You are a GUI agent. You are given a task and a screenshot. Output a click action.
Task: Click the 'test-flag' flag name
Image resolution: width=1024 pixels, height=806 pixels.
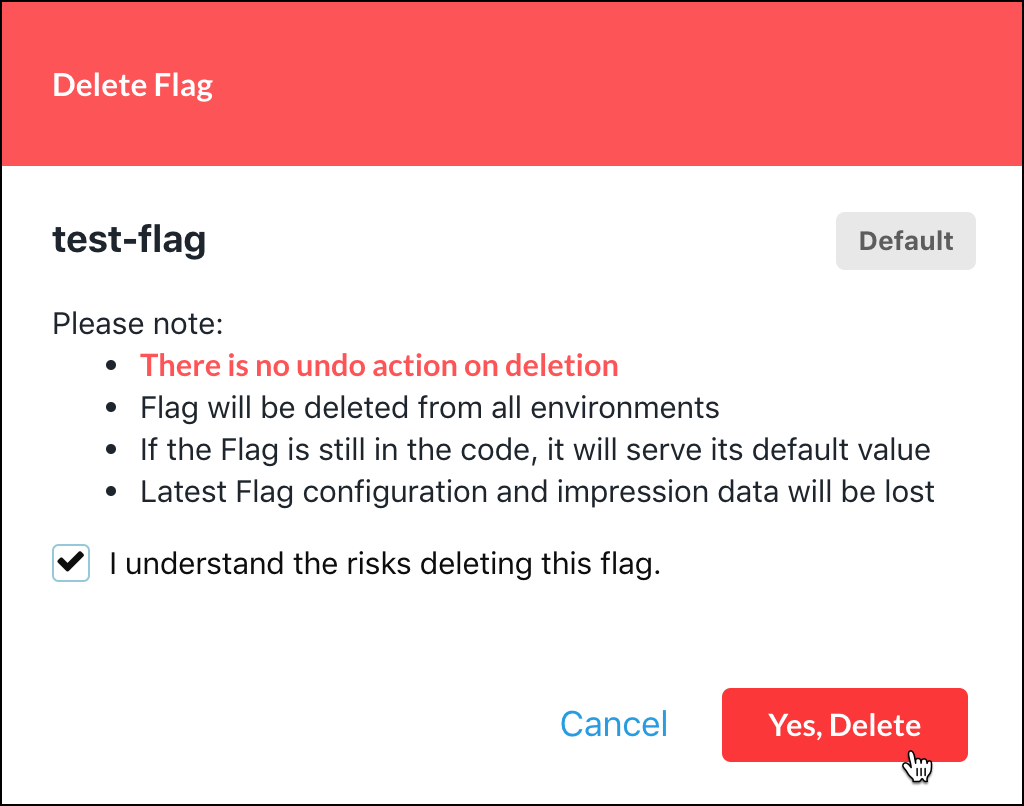(x=129, y=240)
